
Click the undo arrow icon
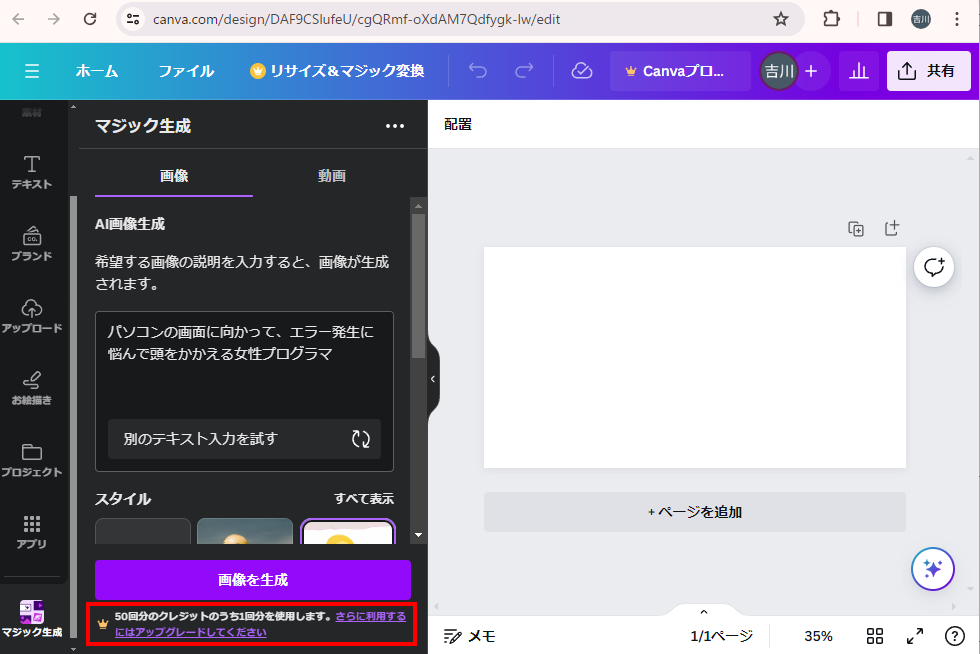coord(478,71)
